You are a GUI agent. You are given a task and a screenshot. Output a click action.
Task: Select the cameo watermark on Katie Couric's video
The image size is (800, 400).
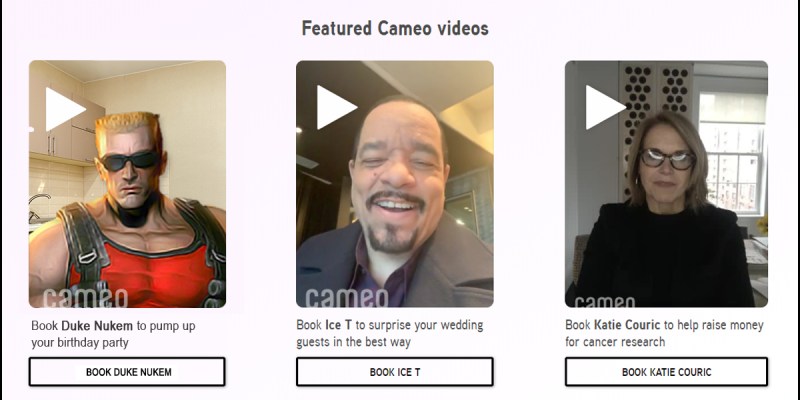(604, 302)
